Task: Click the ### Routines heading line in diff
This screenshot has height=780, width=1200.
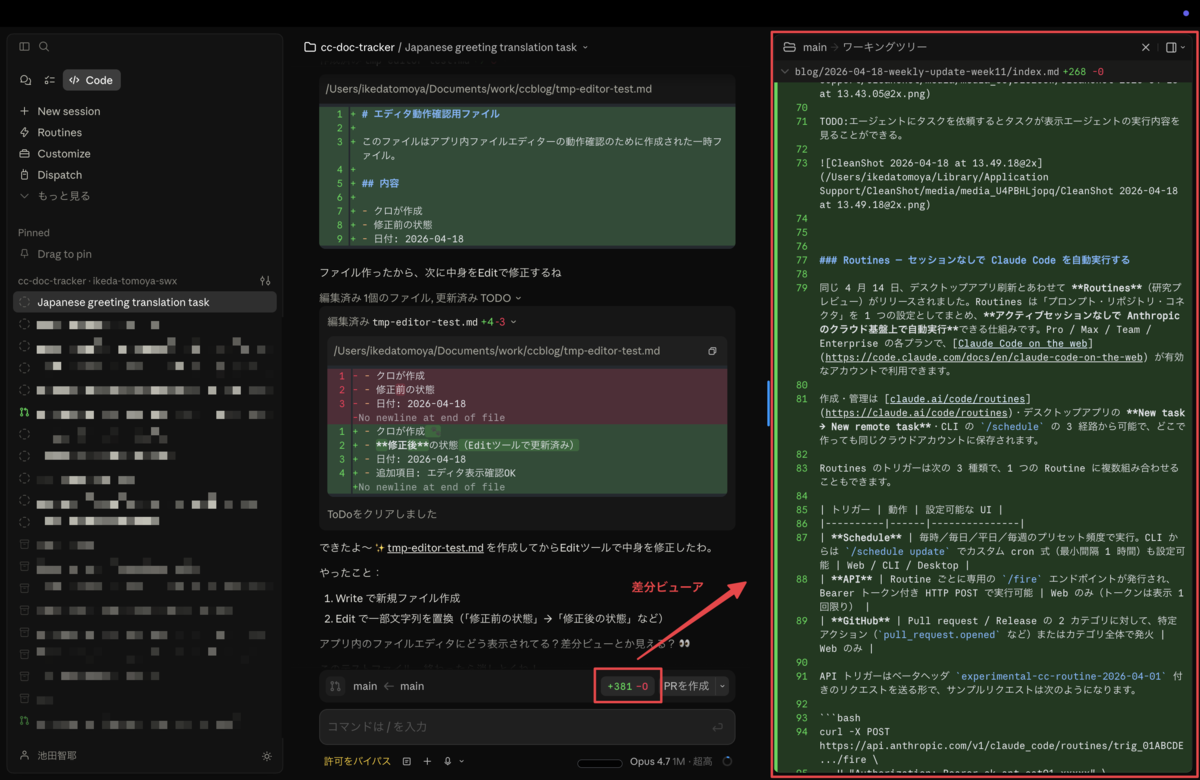Action: [x=974, y=260]
